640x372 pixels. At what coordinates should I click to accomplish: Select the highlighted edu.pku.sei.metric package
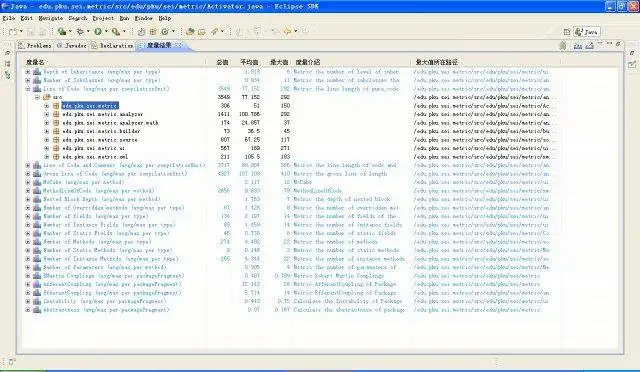pos(90,105)
